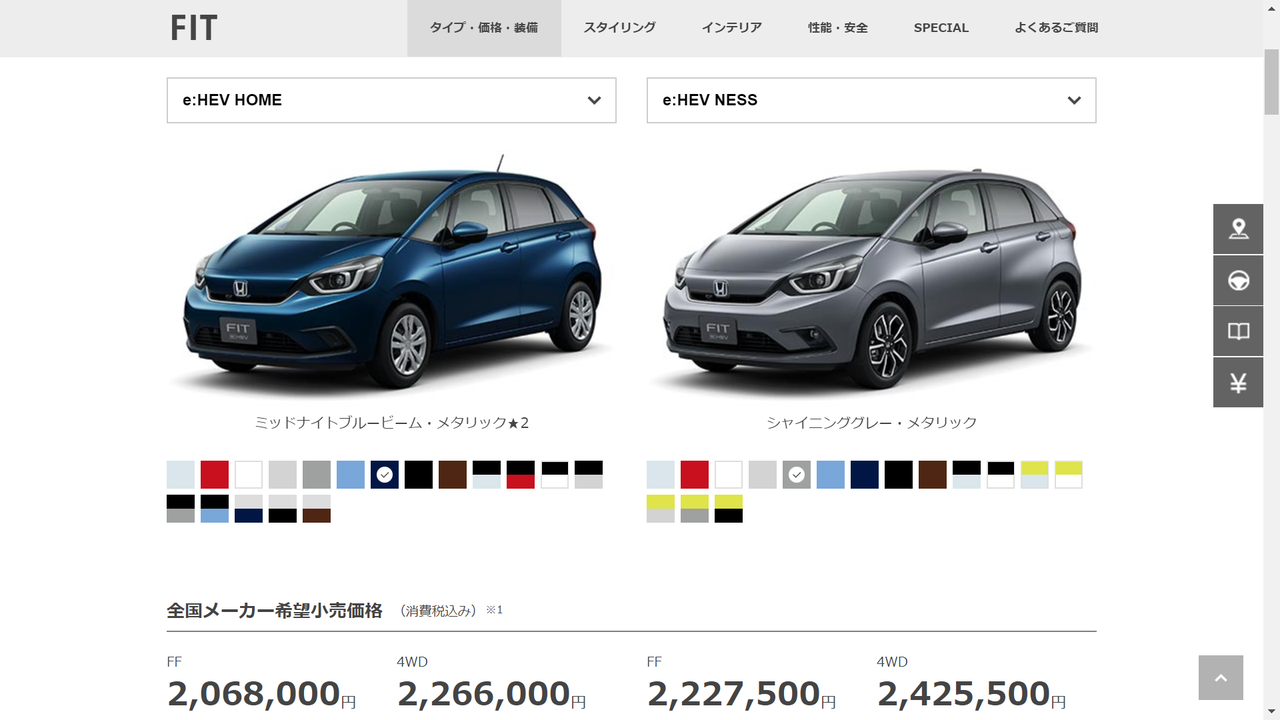Click the FIT logo
Image resolution: width=1280 pixels, height=720 pixels.
[x=194, y=28]
